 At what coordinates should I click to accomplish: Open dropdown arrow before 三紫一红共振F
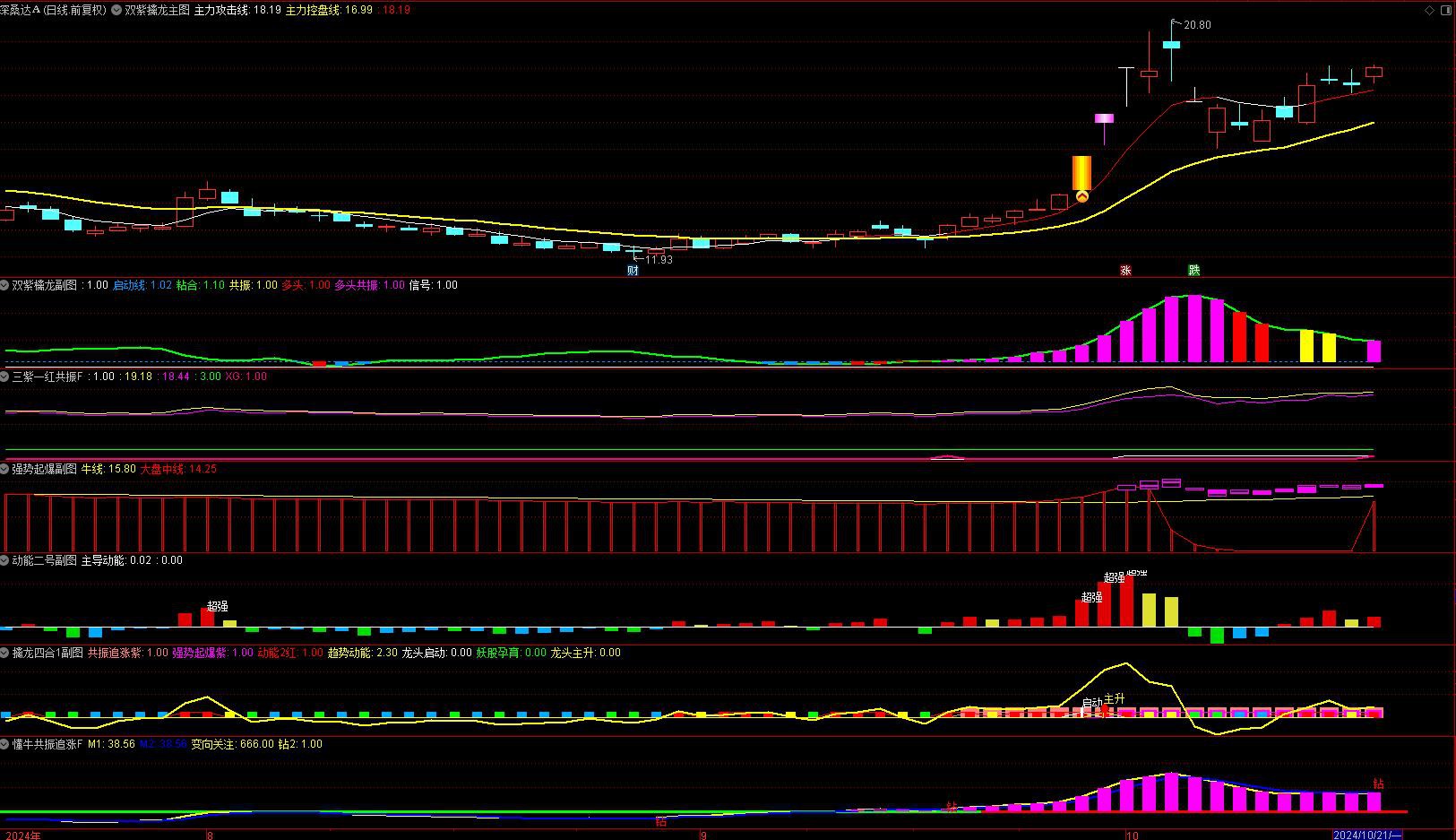pyautogui.click(x=5, y=377)
